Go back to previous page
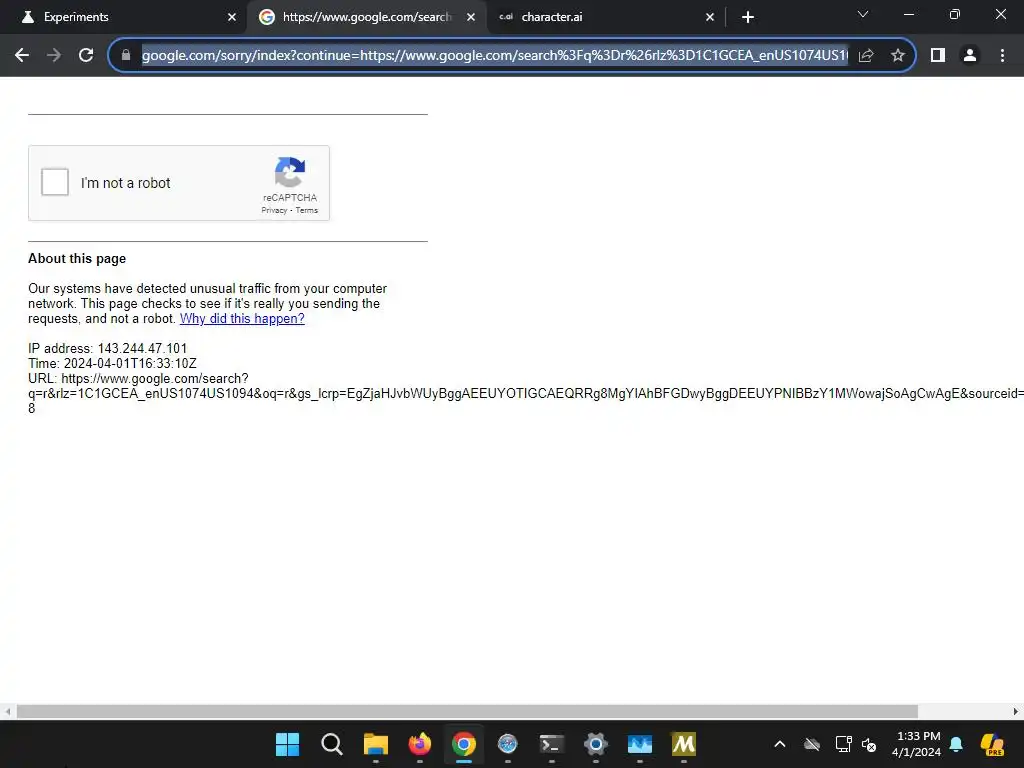The image size is (1024, 768). 22,55
